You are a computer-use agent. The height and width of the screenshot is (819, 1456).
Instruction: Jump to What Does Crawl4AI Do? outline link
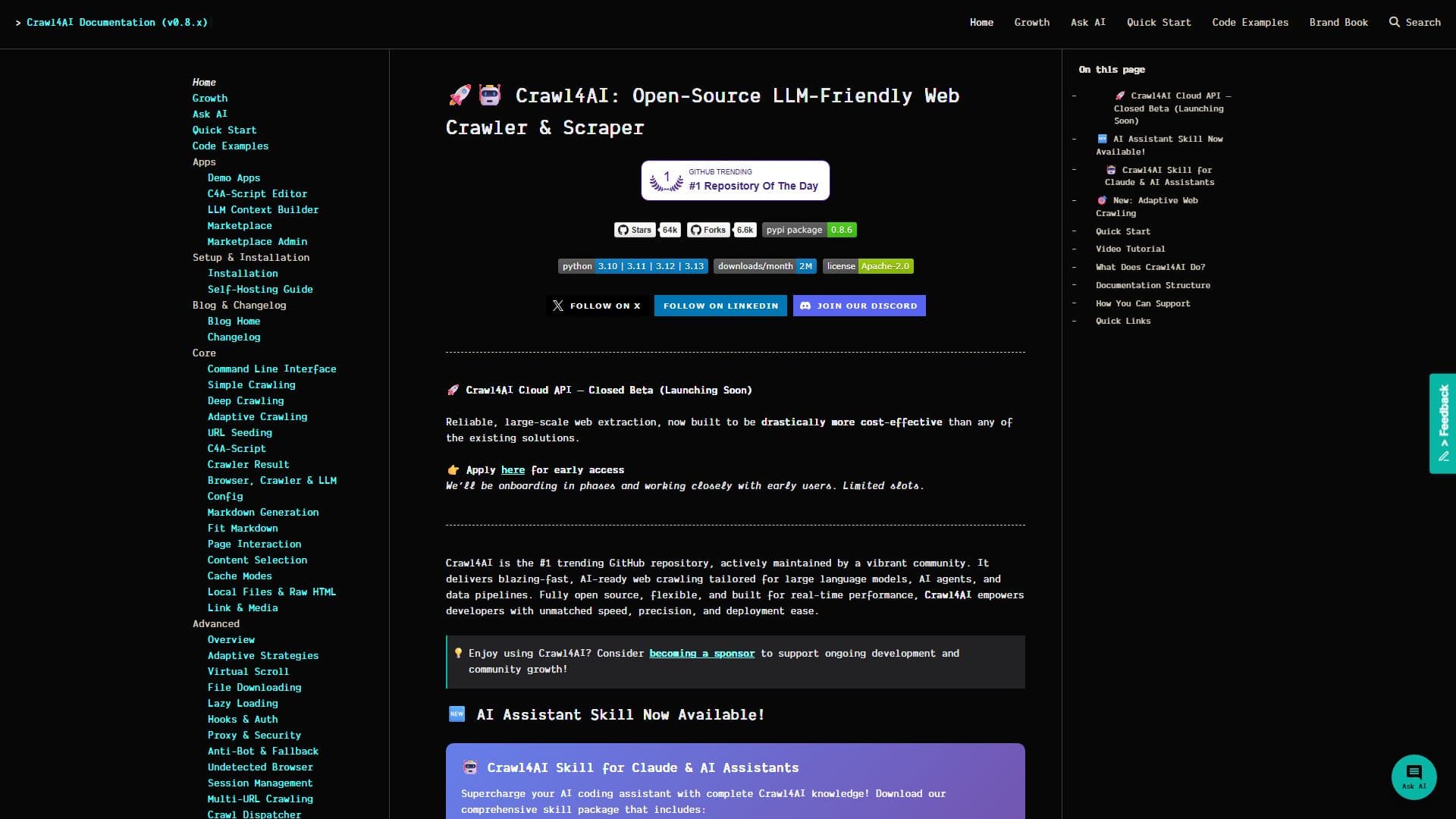(x=1150, y=267)
